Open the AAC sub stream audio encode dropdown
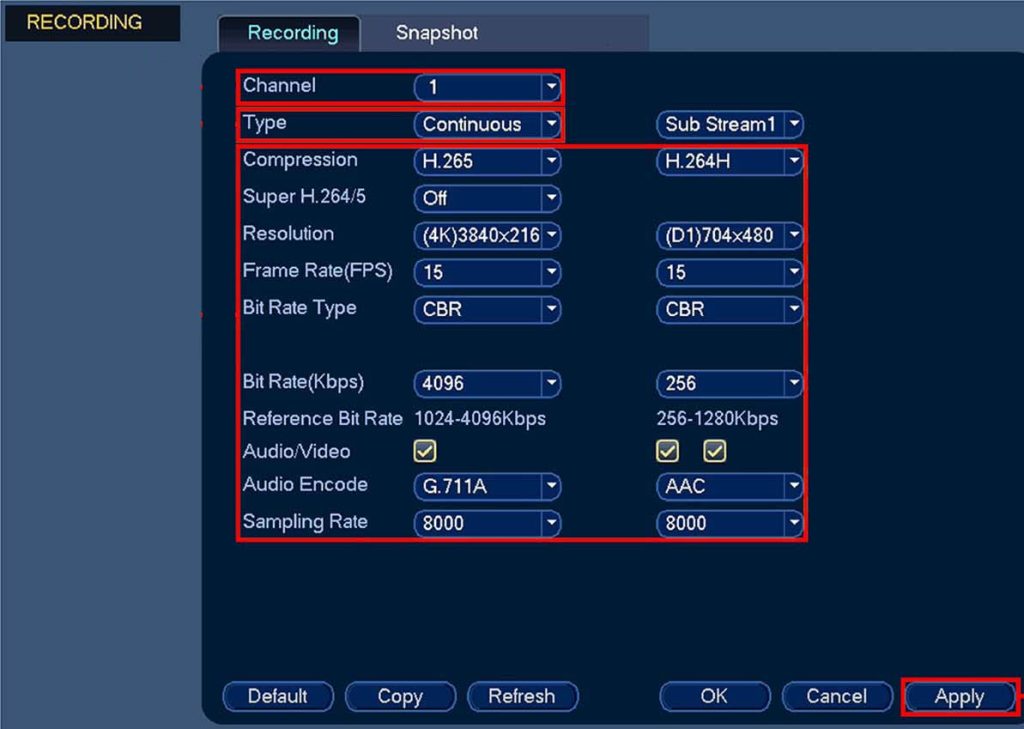This screenshot has width=1024, height=729. [x=730, y=486]
